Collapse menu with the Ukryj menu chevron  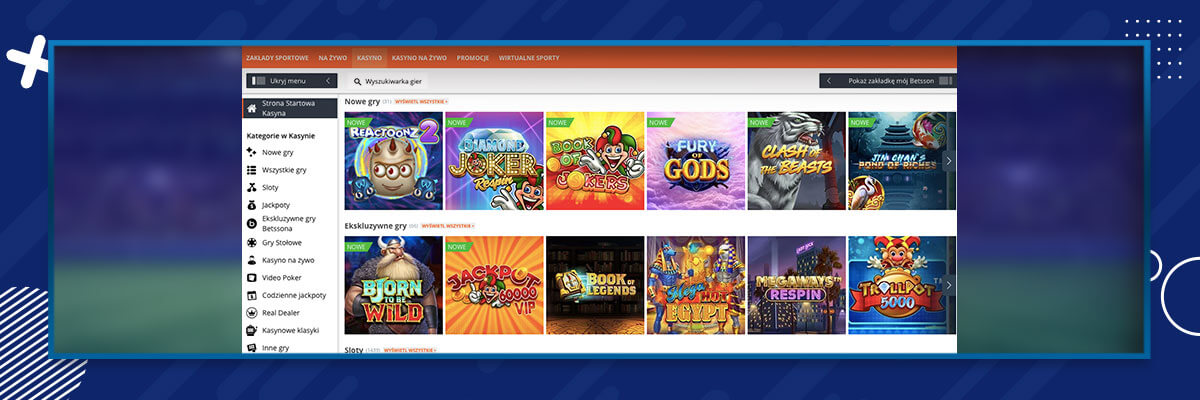[328, 81]
